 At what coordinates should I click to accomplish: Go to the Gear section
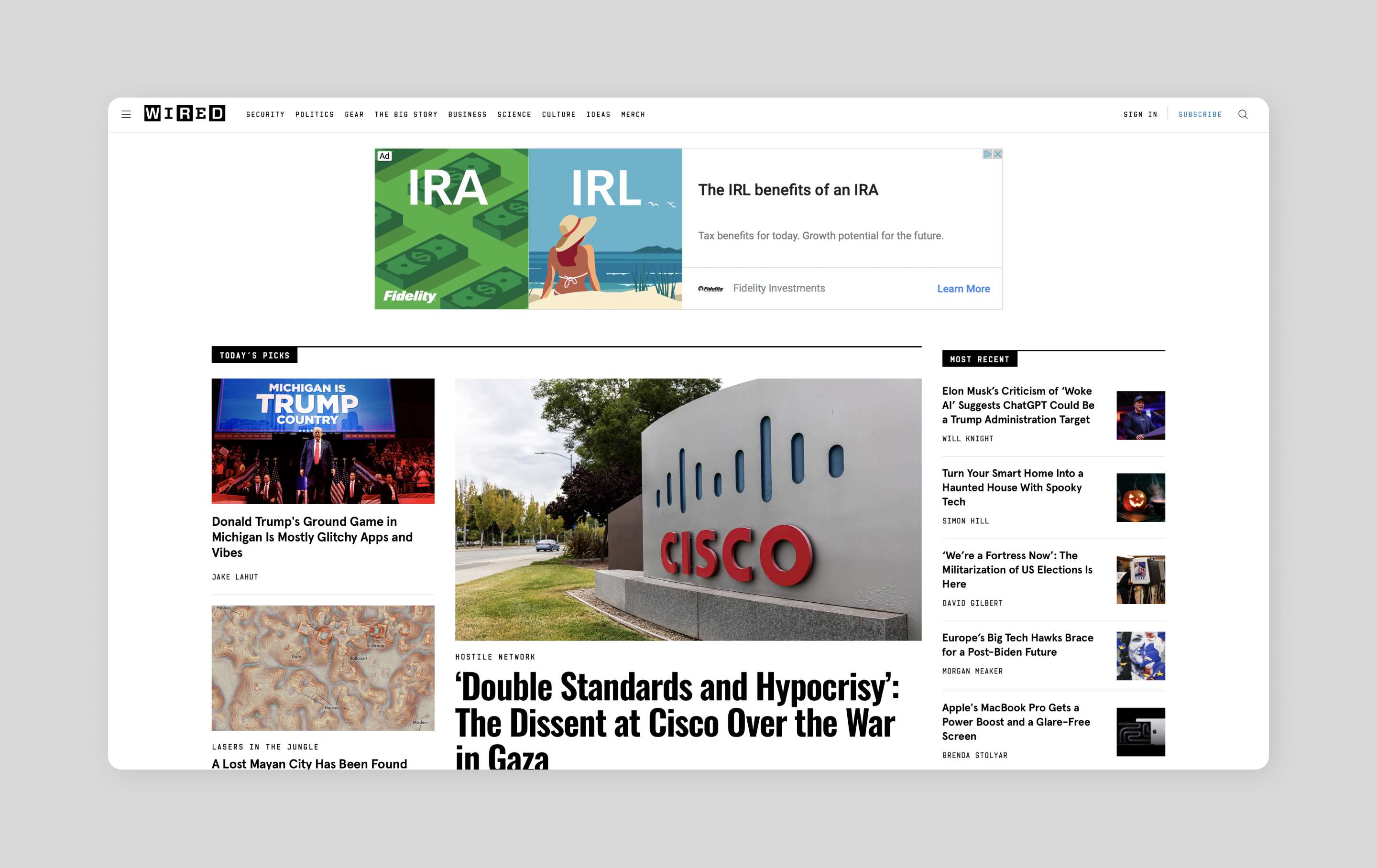click(354, 114)
